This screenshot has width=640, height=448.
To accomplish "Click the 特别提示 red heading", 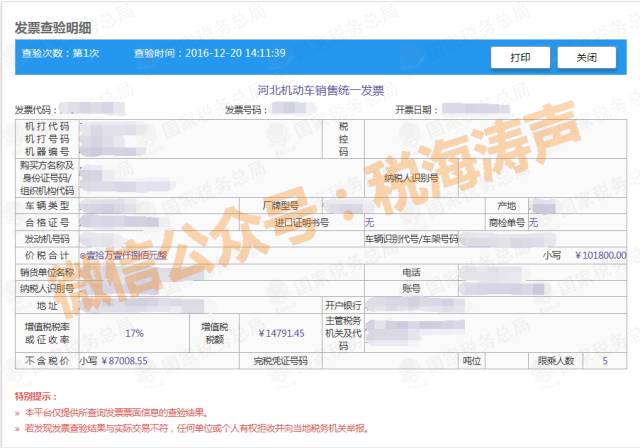I will click(36, 397).
